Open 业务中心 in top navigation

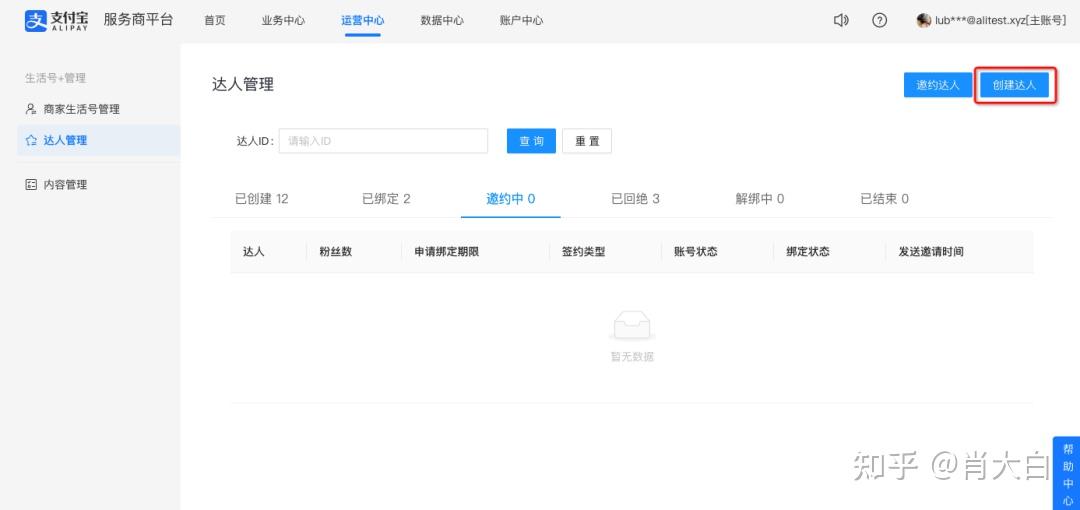point(283,21)
